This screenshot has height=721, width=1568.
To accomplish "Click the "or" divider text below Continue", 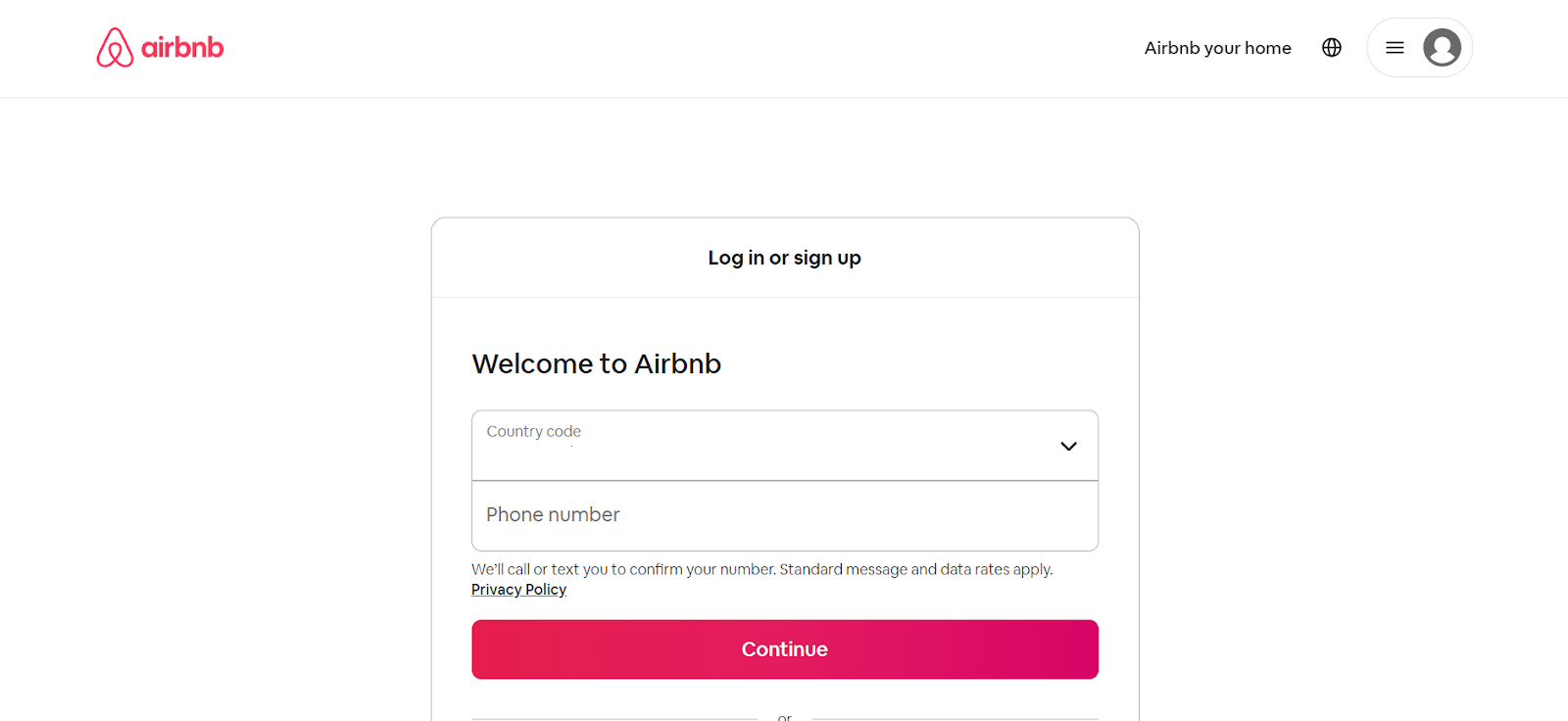I will pyautogui.click(x=784, y=717).
